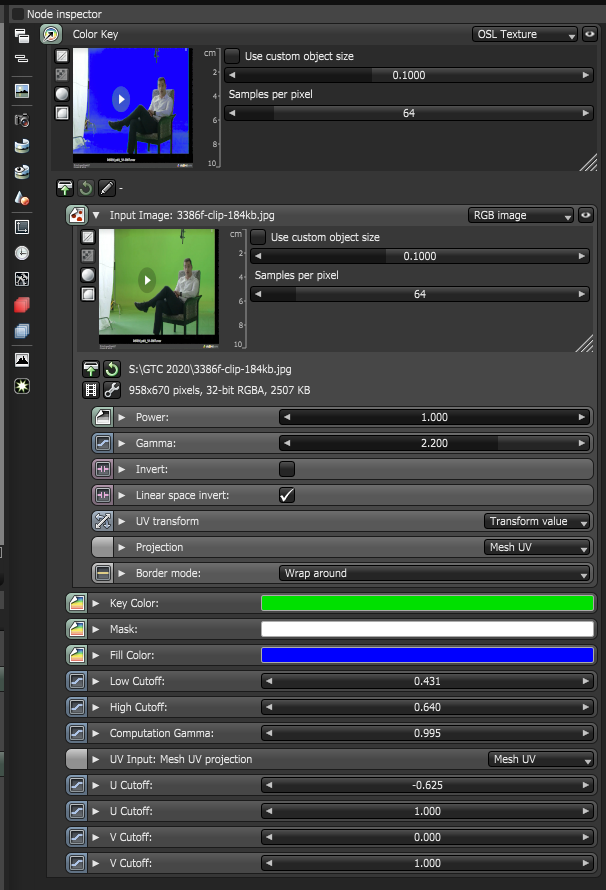The width and height of the screenshot is (606, 890).
Task: Click the Gamma slider showing 2.200
Action: (435, 443)
